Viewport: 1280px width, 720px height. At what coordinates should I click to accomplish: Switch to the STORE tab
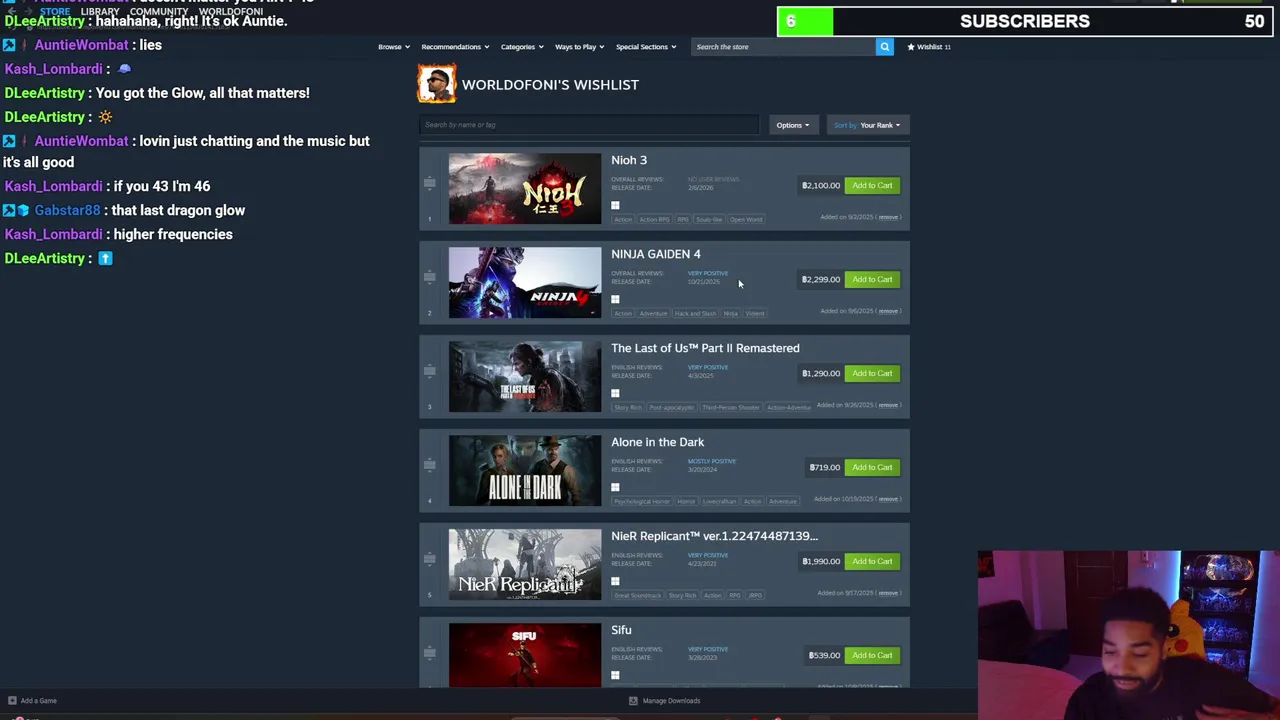[55, 11]
